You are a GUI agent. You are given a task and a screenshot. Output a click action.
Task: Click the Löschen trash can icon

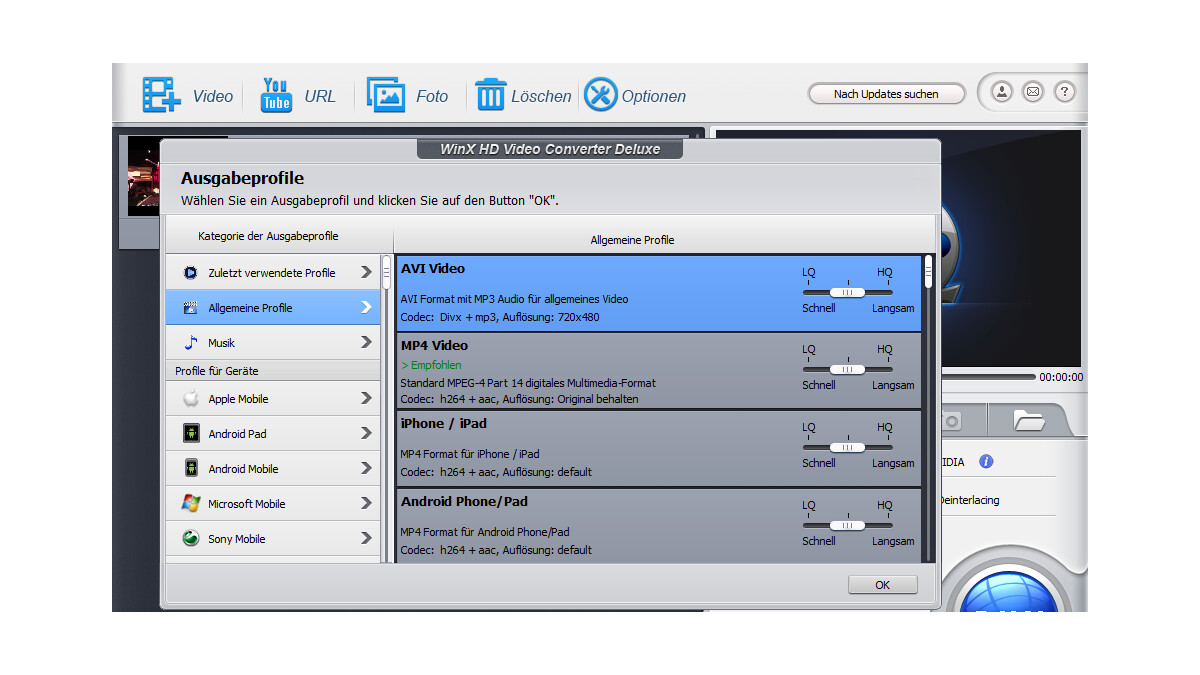[490, 95]
